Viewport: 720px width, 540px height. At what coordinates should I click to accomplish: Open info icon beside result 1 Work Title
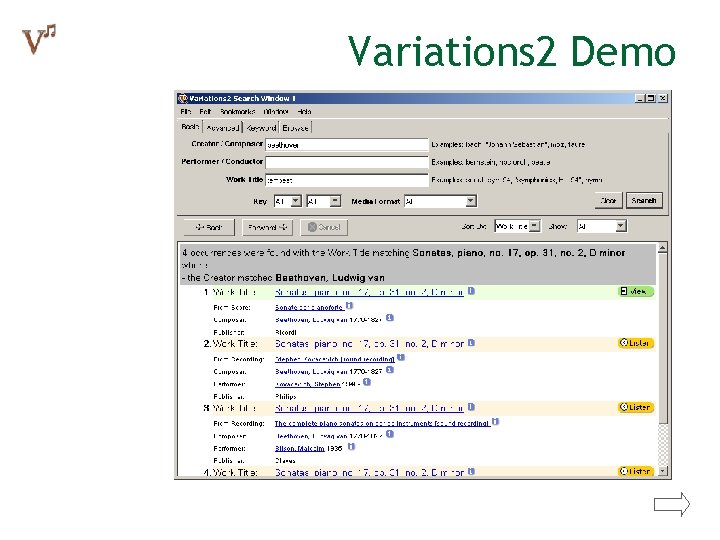point(471,291)
